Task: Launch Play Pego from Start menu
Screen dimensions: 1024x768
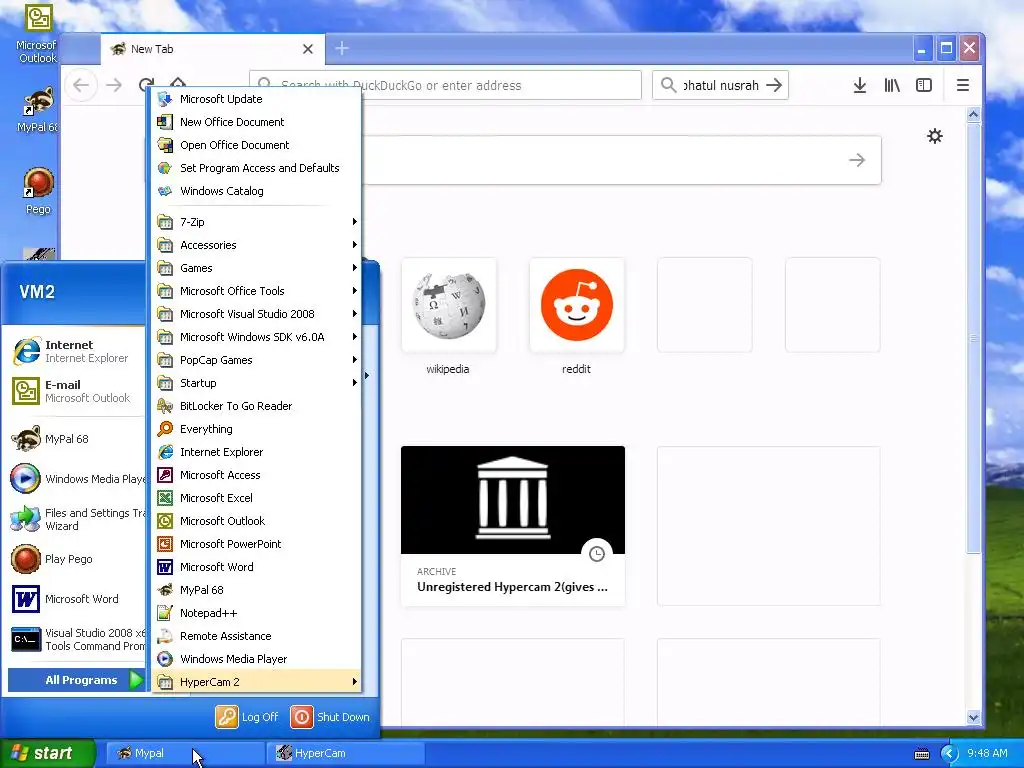Action: tap(76, 559)
